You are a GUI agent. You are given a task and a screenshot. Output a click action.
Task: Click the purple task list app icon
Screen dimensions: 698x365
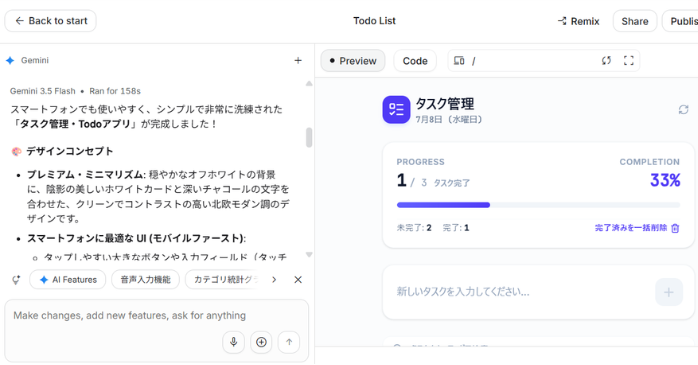[396, 110]
